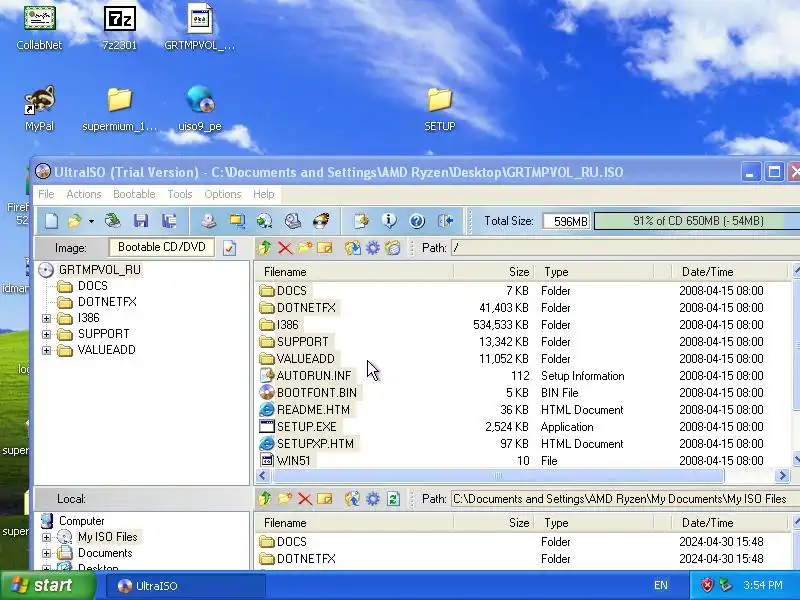Viewport: 800px width, 600px height.
Task: Click the Make CD/DVD Image icon
Action: point(209,221)
